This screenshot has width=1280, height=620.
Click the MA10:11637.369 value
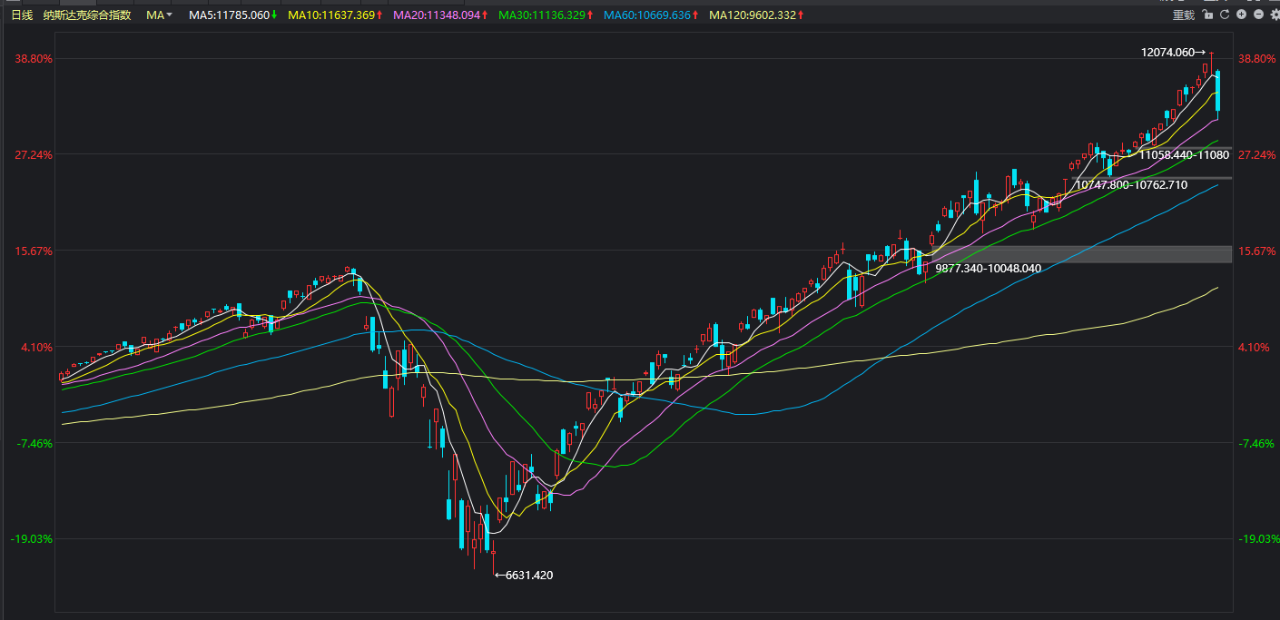(x=331, y=15)
